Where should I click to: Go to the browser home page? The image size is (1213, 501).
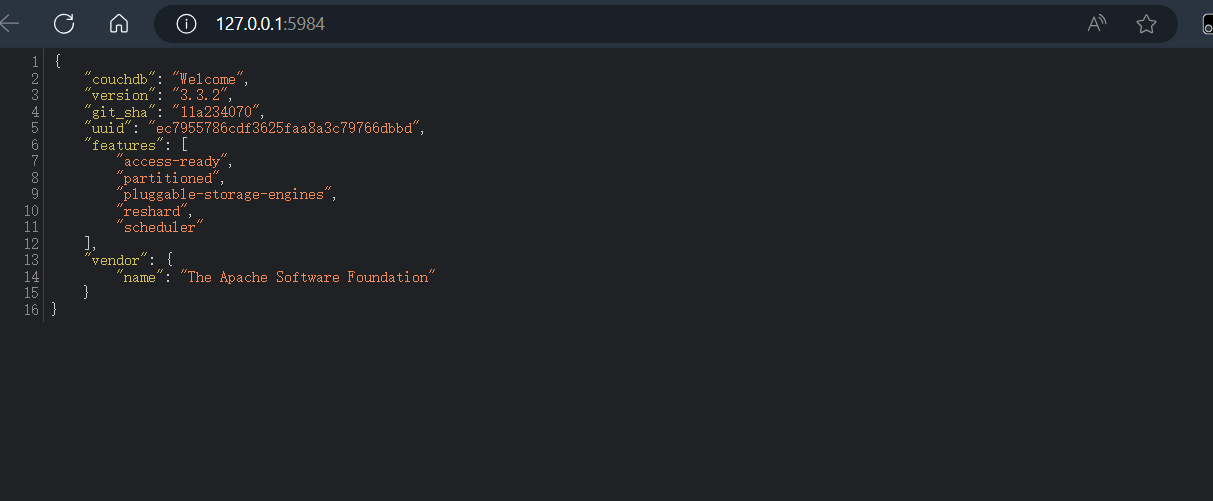point(119,24)
